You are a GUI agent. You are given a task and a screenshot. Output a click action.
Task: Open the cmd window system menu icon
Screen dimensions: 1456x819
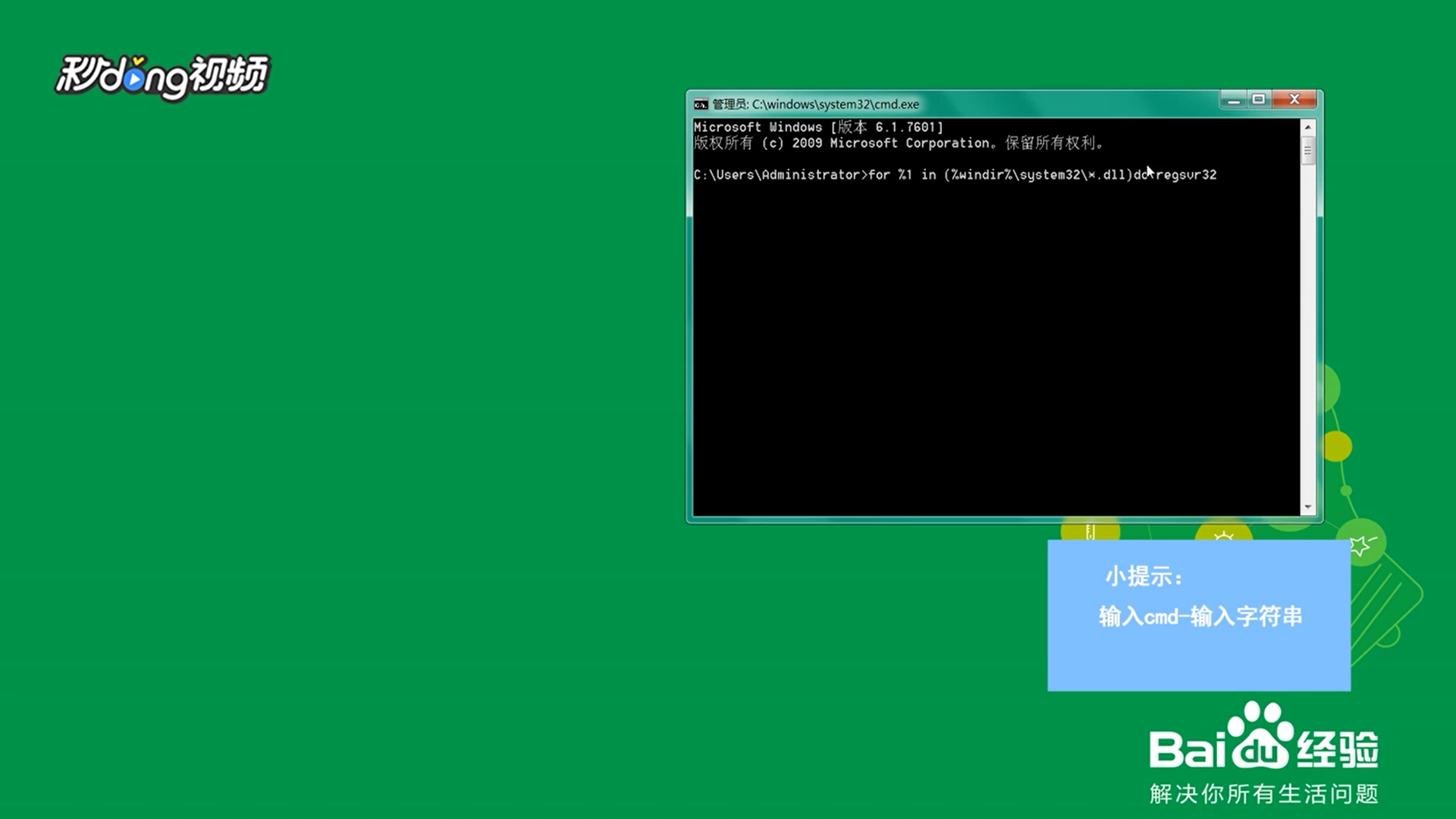(x=700, y=104)
